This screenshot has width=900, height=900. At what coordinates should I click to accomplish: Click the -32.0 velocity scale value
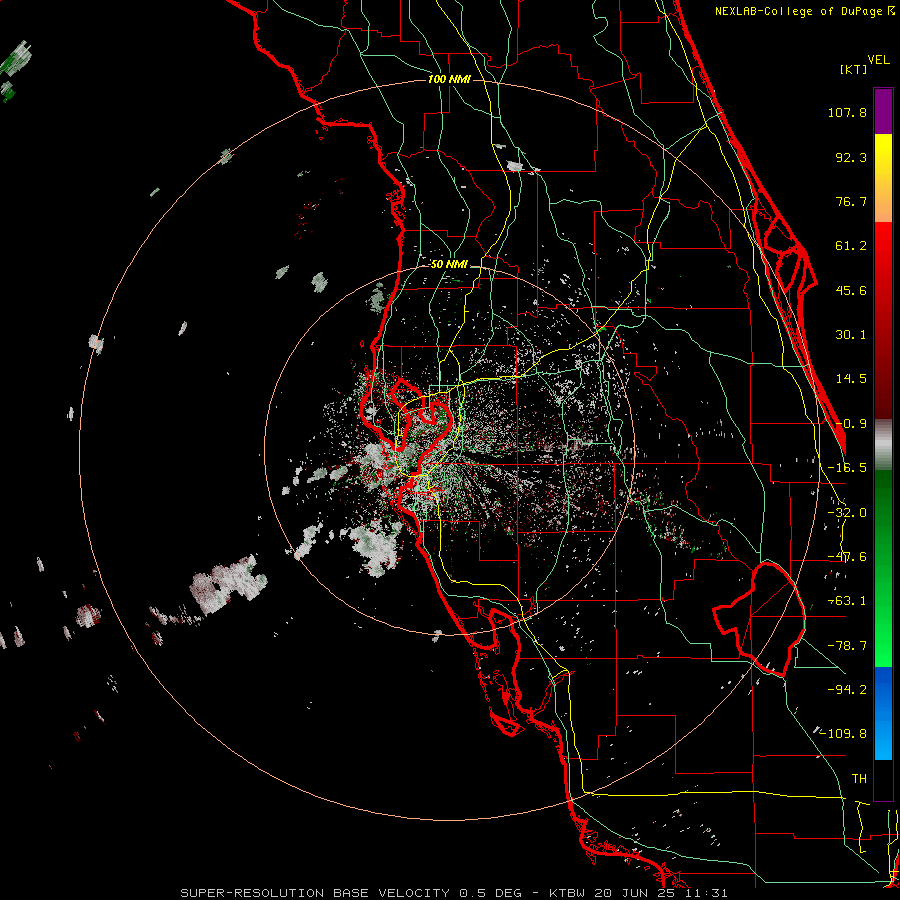coord(847,513)
